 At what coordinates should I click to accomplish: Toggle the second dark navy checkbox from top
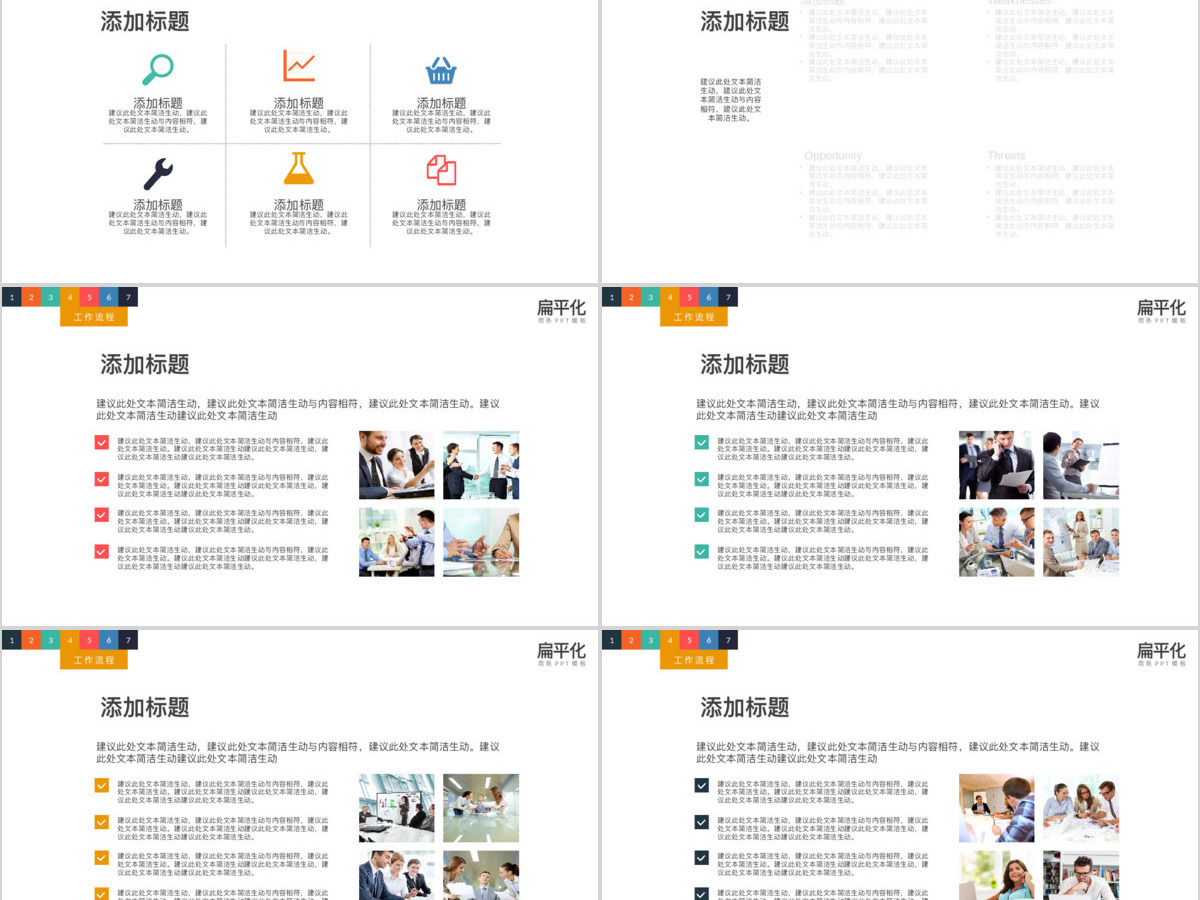pyautogui.click(x=702, y=822)
